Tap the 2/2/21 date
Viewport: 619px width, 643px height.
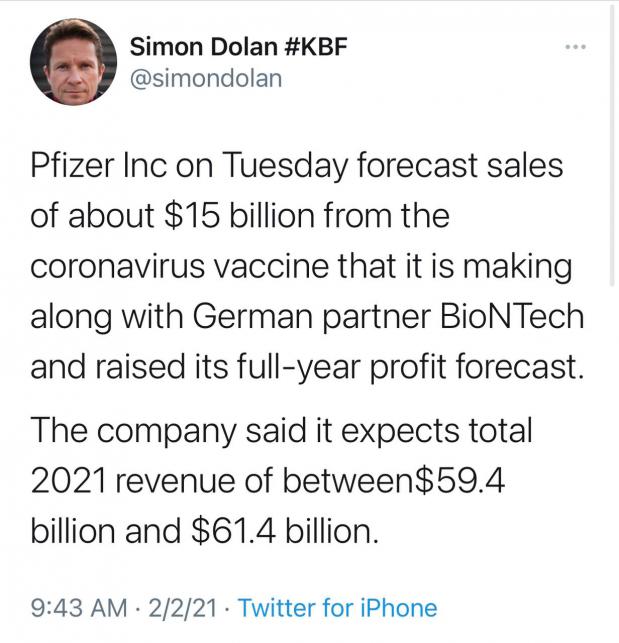click(183, 607)
